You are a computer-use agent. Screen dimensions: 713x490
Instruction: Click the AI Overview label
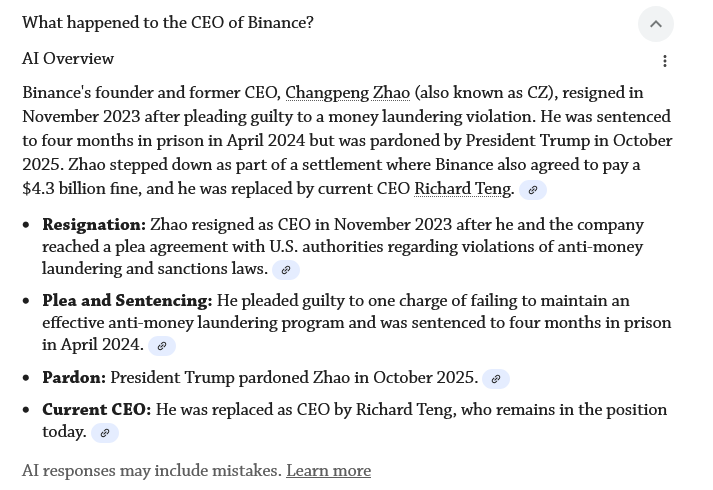tap(68, 60)
